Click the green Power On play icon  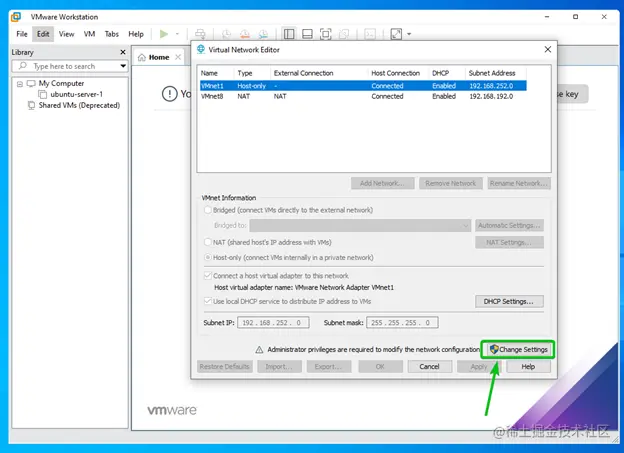click(164, 34)
